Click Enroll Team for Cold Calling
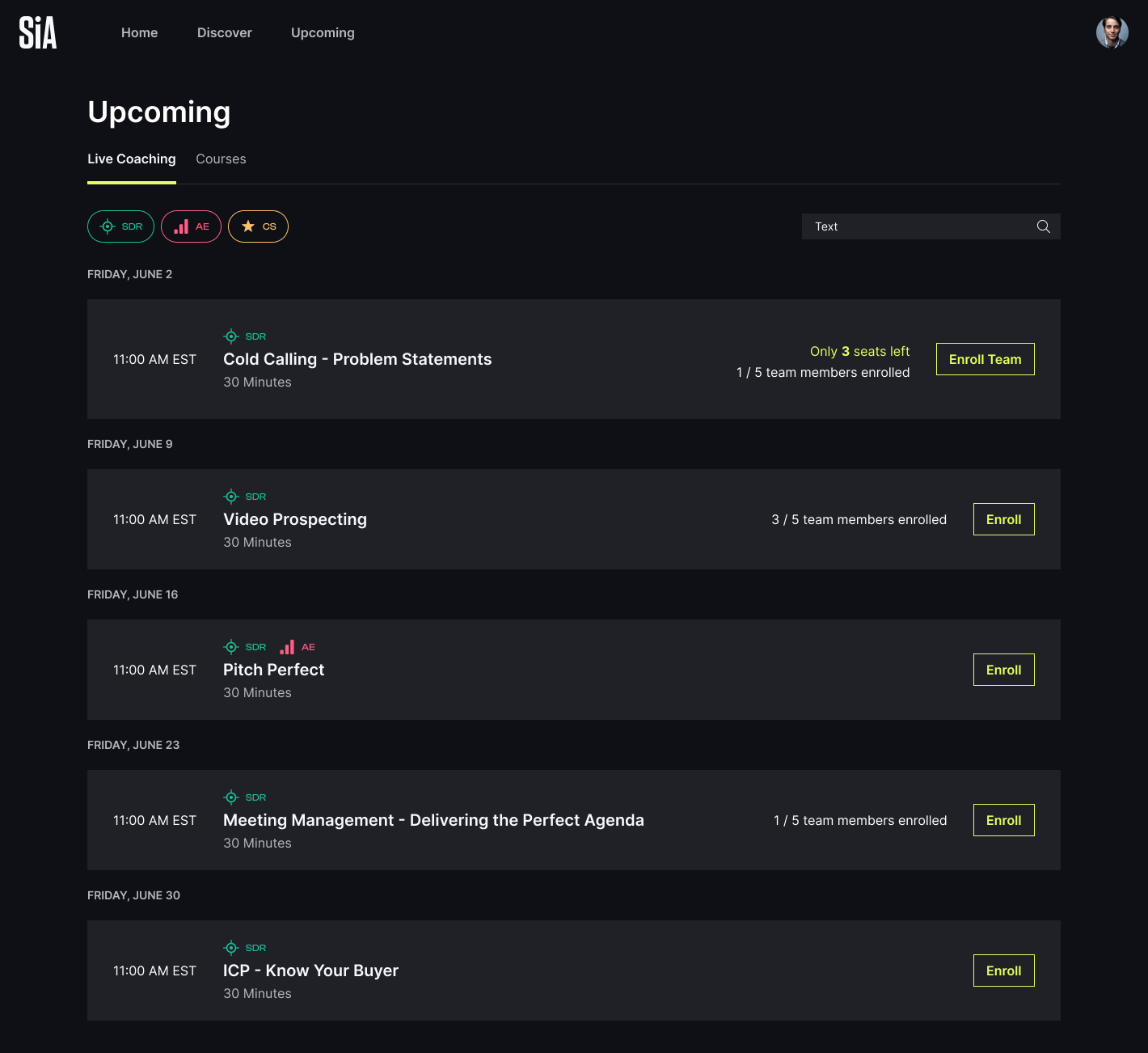Image resolution: width=1148 pixels, height=1053 pixels. [x=985, y=359]
